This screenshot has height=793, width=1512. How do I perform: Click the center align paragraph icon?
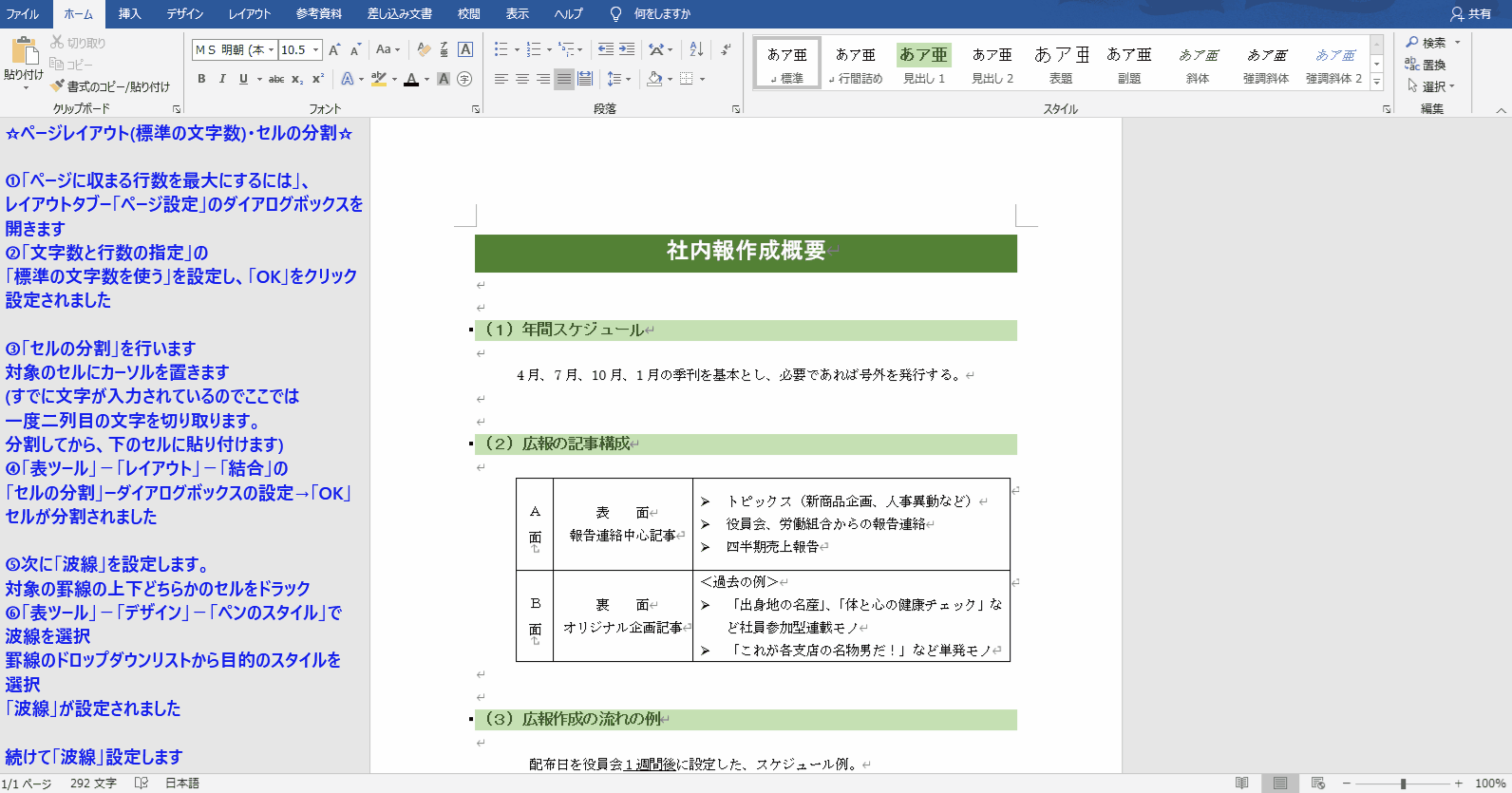(x=522, y=79)
